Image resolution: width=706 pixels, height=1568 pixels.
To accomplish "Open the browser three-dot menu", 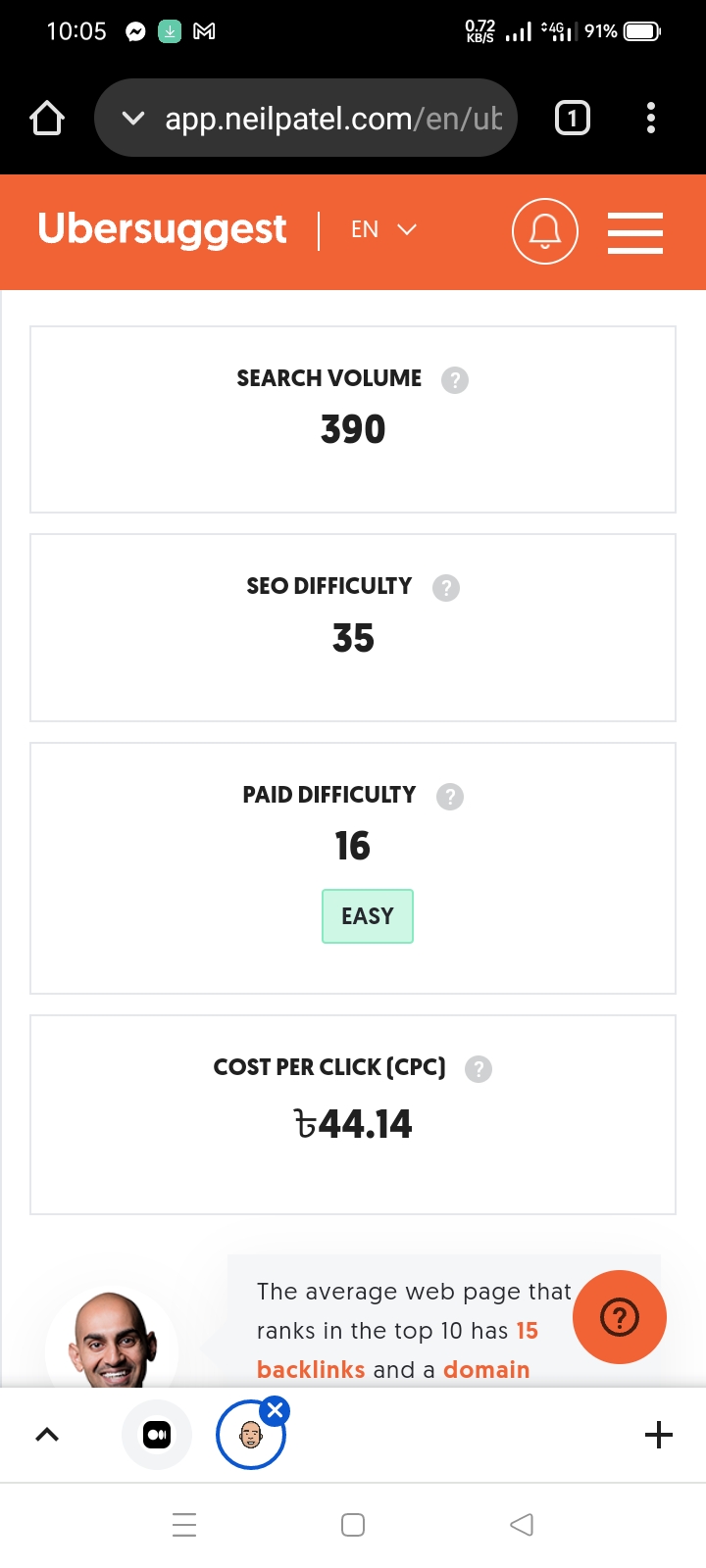I will [x=651, y=119].
